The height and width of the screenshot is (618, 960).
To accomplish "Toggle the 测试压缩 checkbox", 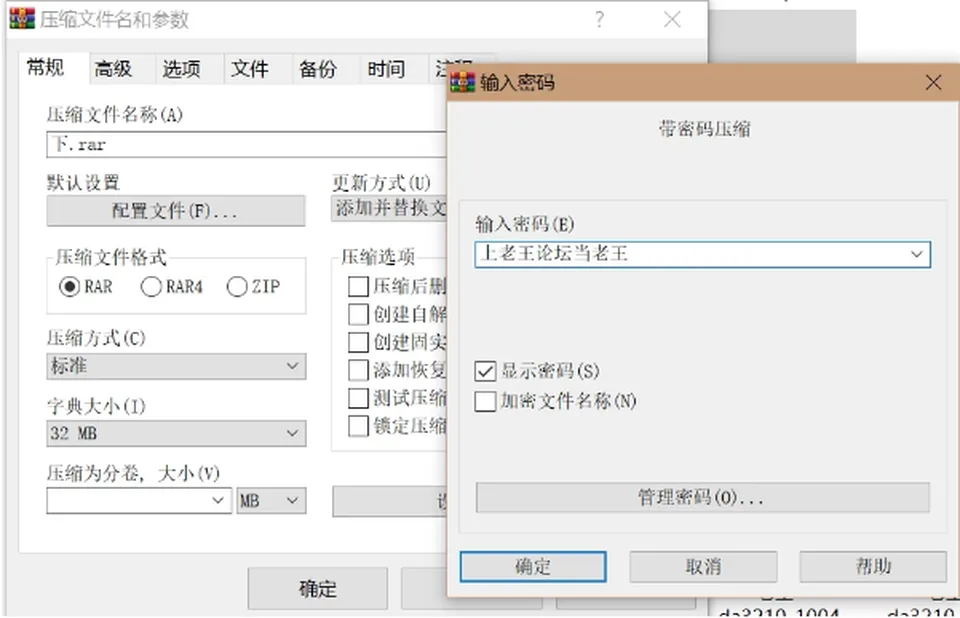I will point(358,398).
